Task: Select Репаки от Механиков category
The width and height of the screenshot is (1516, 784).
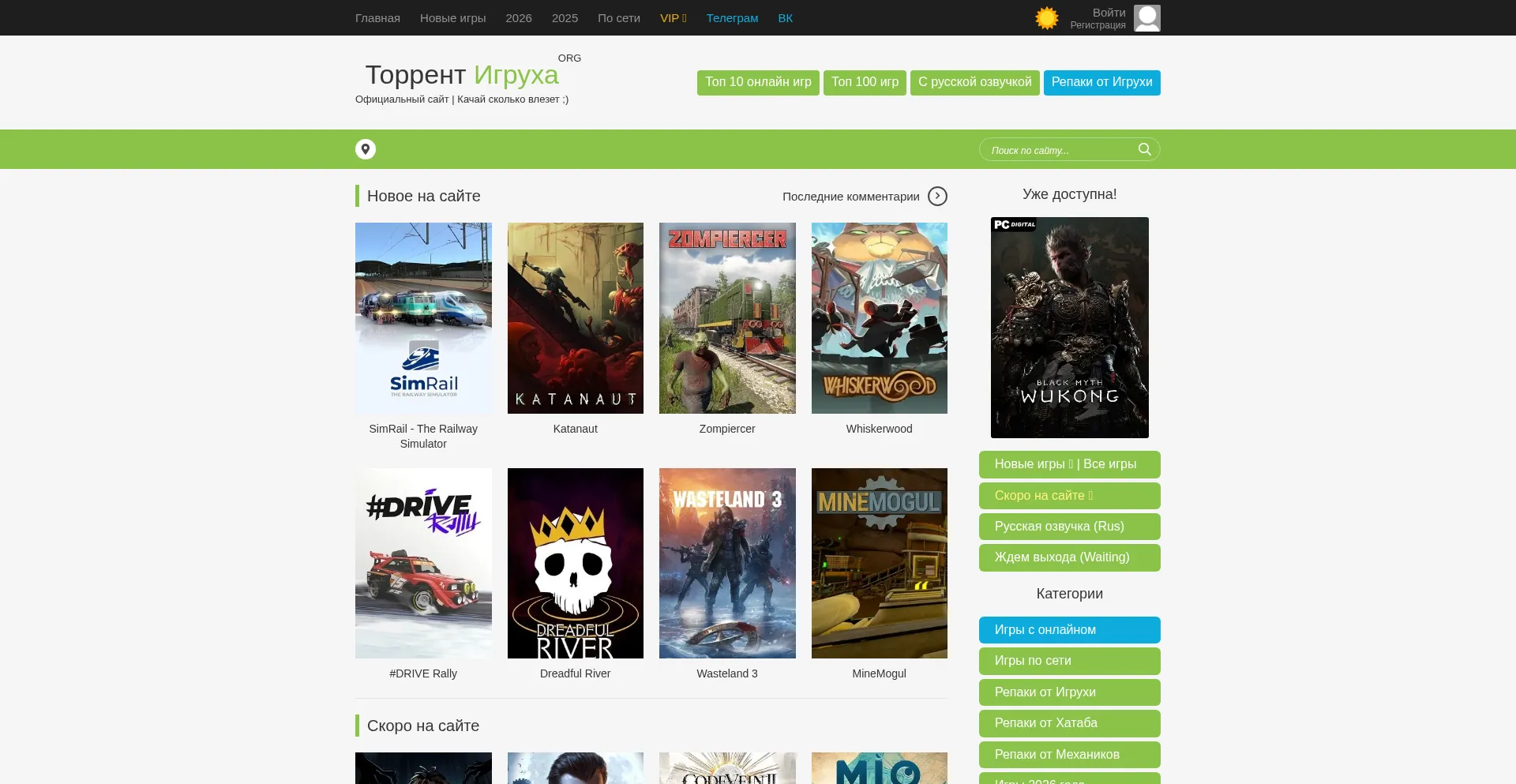Action: click(1070, 755)
